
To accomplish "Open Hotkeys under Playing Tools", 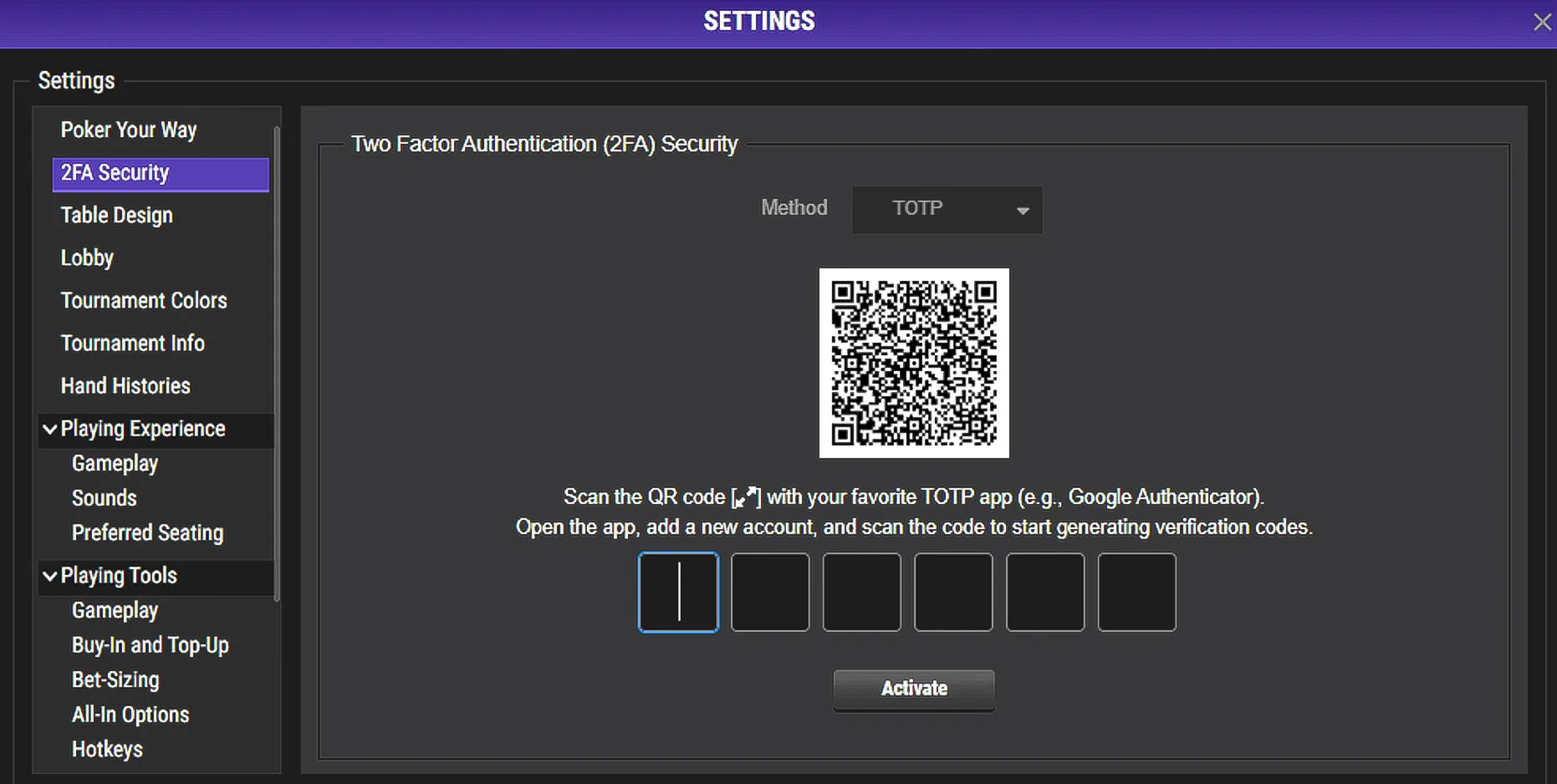I will [x=107, y=750].
